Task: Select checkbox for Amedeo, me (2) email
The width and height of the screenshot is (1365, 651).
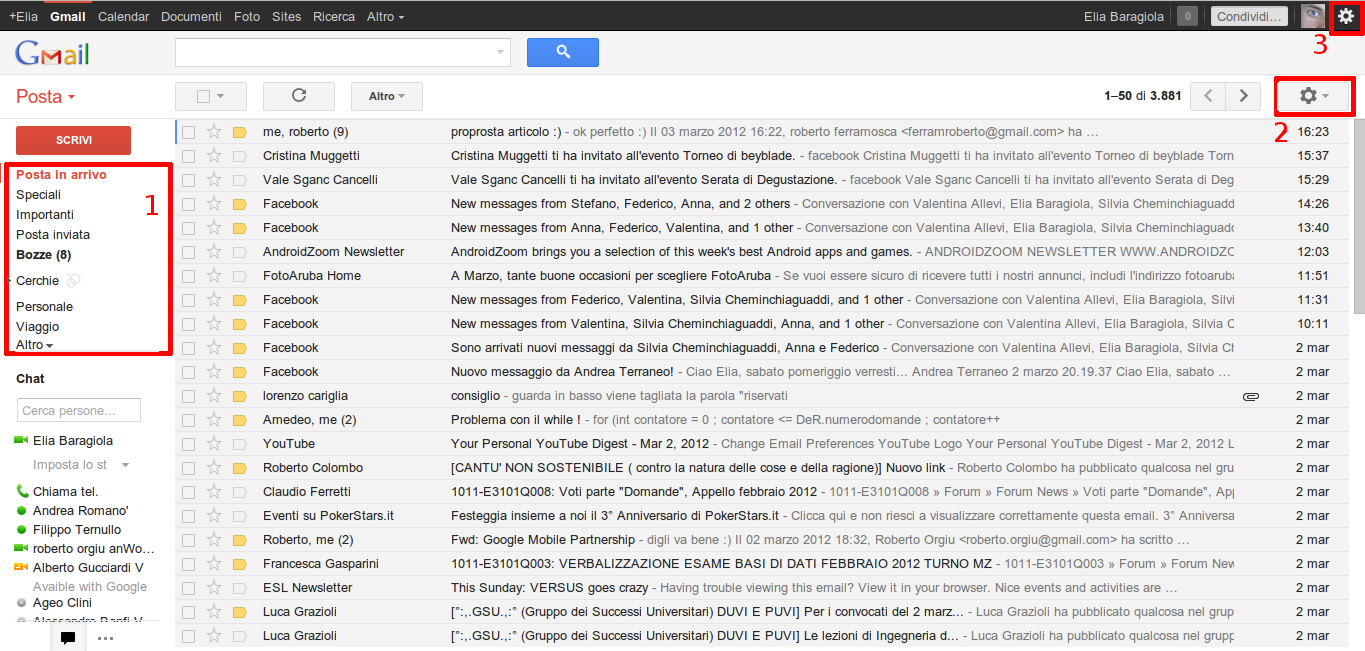Action: (188, 420)
